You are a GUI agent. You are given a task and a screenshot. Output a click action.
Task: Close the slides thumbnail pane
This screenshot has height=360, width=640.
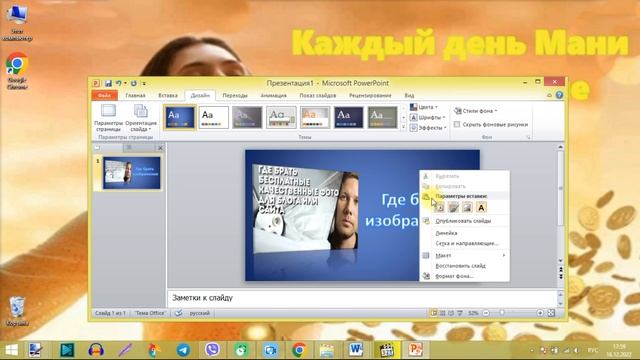tap(160, 148)
